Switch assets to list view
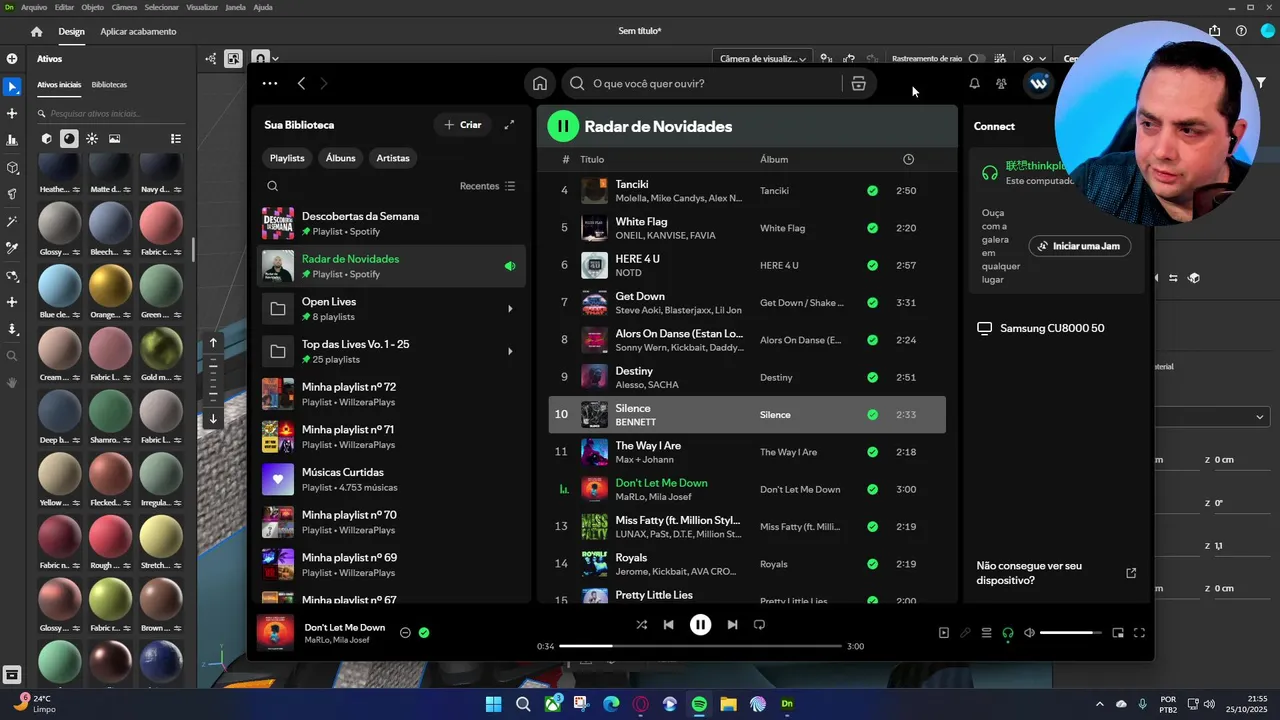 point(176,139)
